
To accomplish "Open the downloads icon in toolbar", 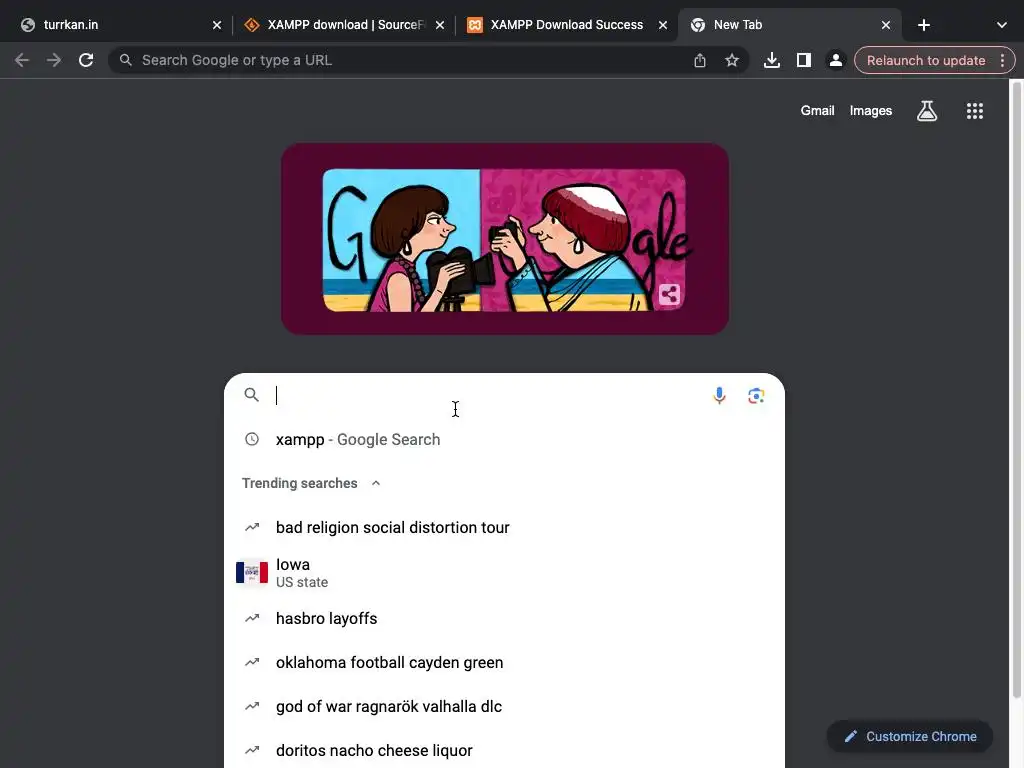I will click(x=772, y=60).
